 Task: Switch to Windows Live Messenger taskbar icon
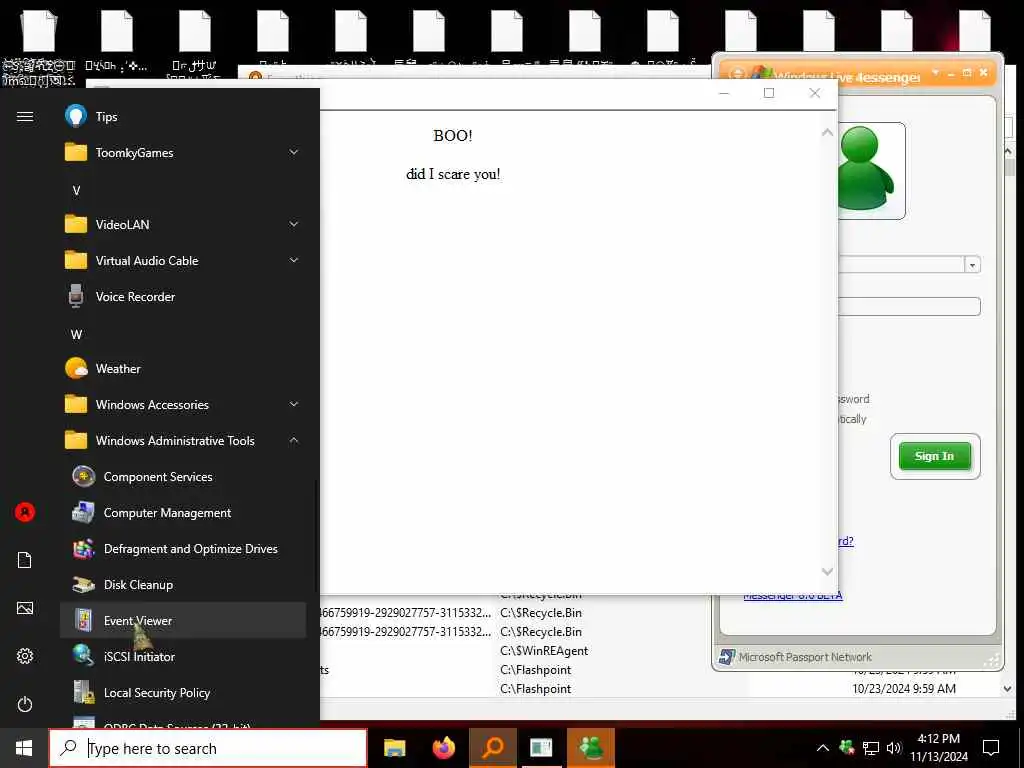click(x=591, y=748)
